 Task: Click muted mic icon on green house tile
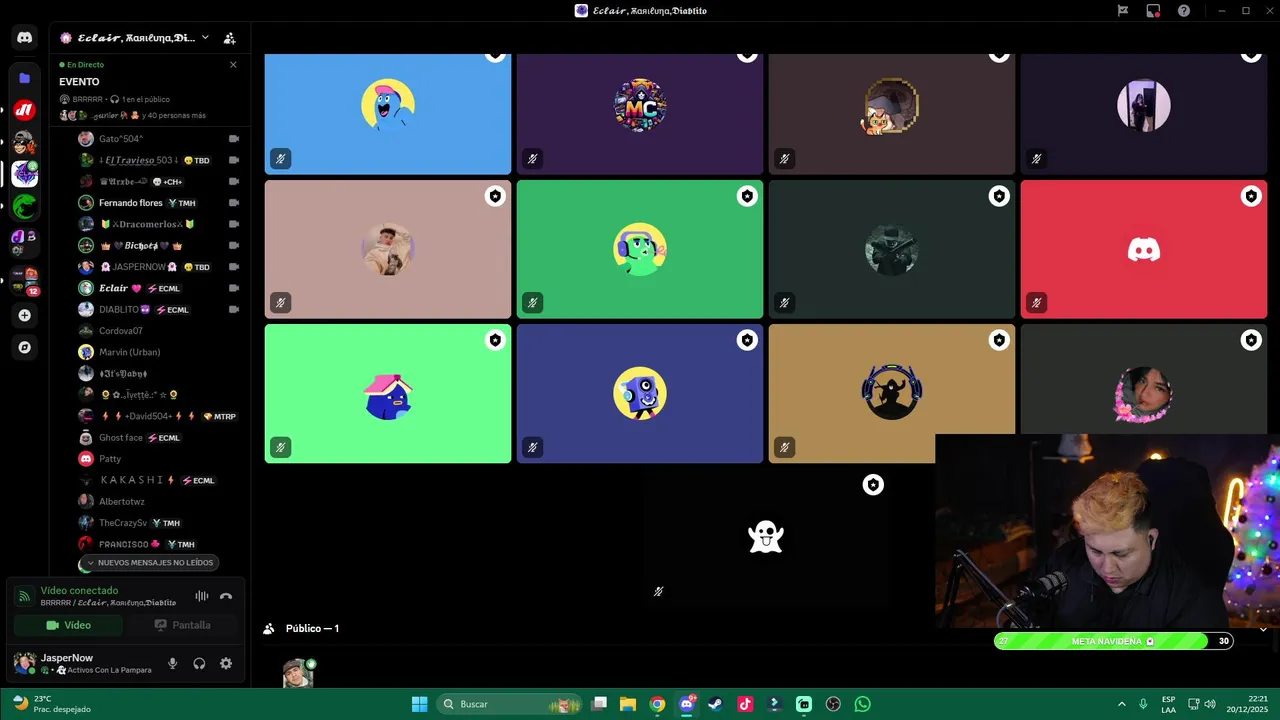[x=280, y=447]
